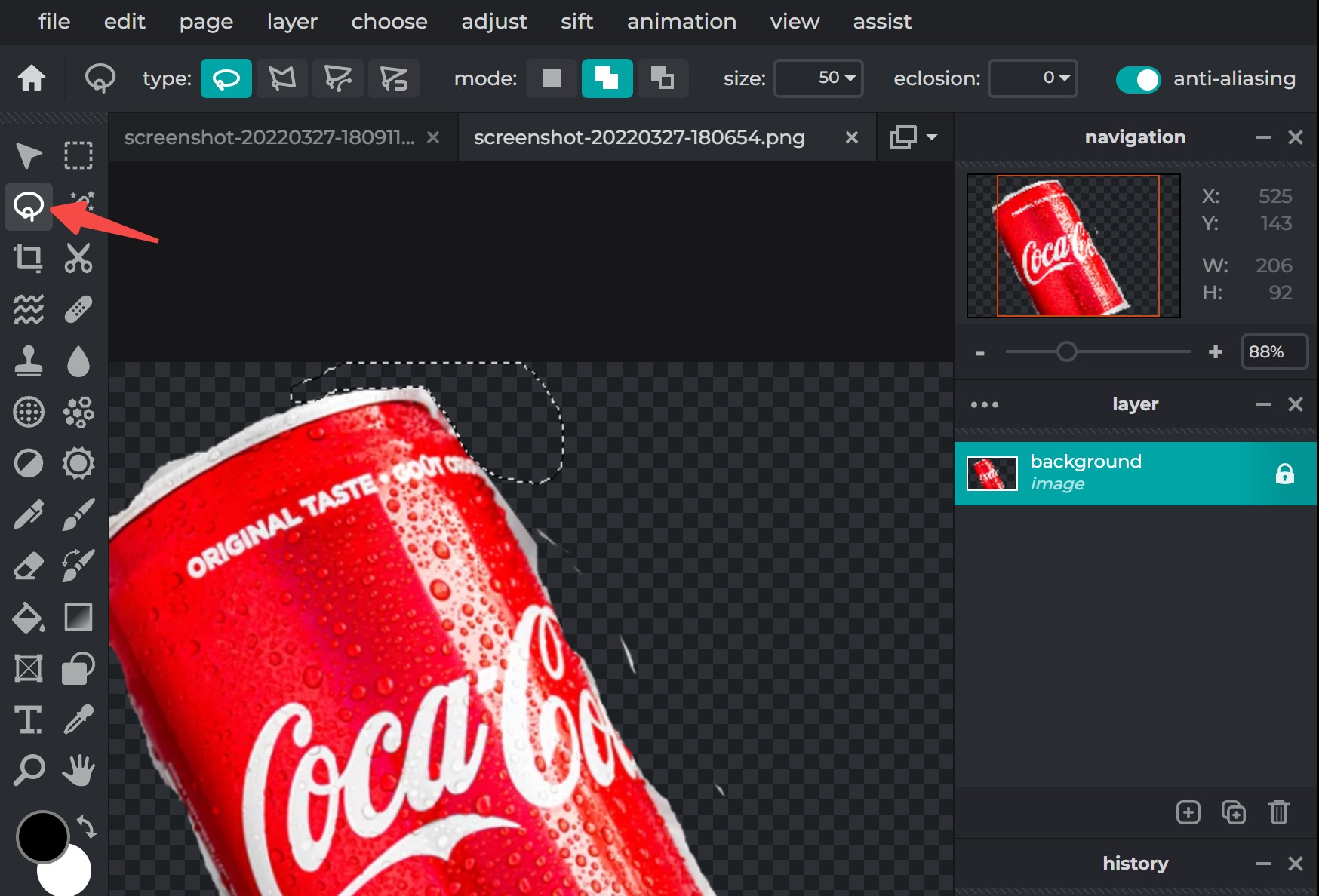Select the Crop tool
Screen dimensions: 1319x896
click(29, 257)
